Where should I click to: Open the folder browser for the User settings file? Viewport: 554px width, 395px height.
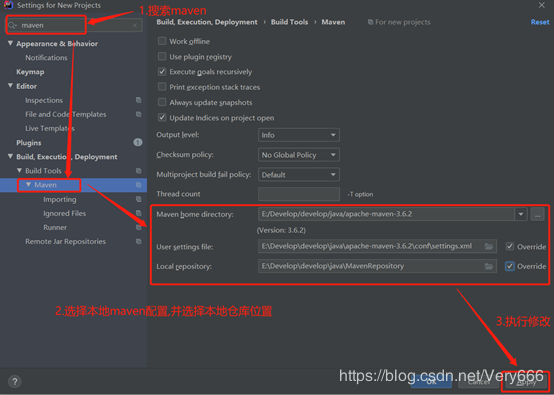click(x=489, y=246)
